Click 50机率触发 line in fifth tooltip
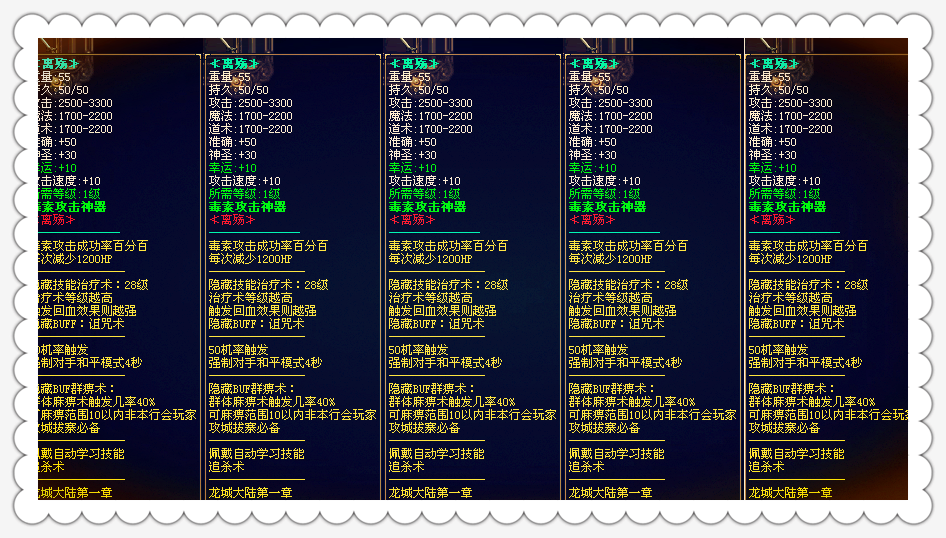Image resolution: width=946 pixels, height=538 pixels. 778,350
